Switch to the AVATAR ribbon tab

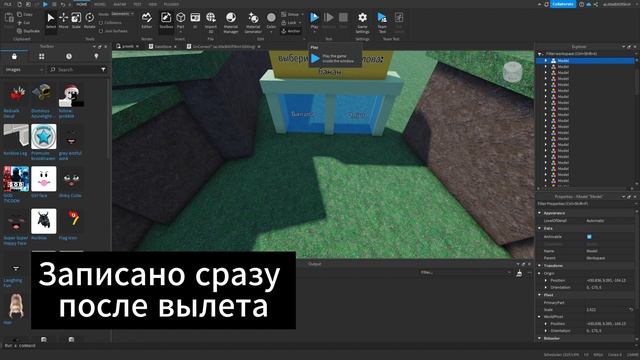click(x=120, y=4)
